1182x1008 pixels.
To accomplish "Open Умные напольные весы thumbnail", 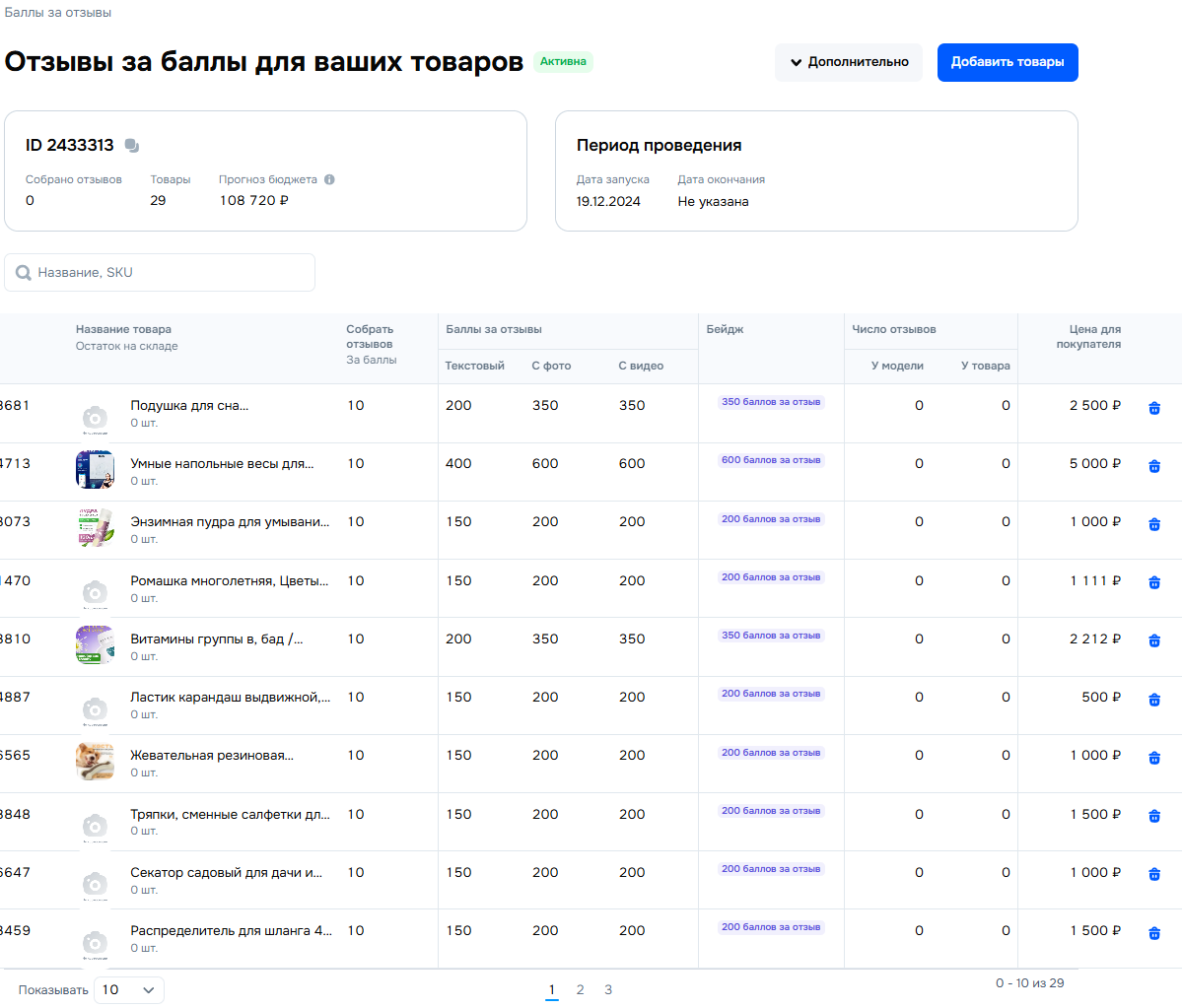I will click(95, 469).
